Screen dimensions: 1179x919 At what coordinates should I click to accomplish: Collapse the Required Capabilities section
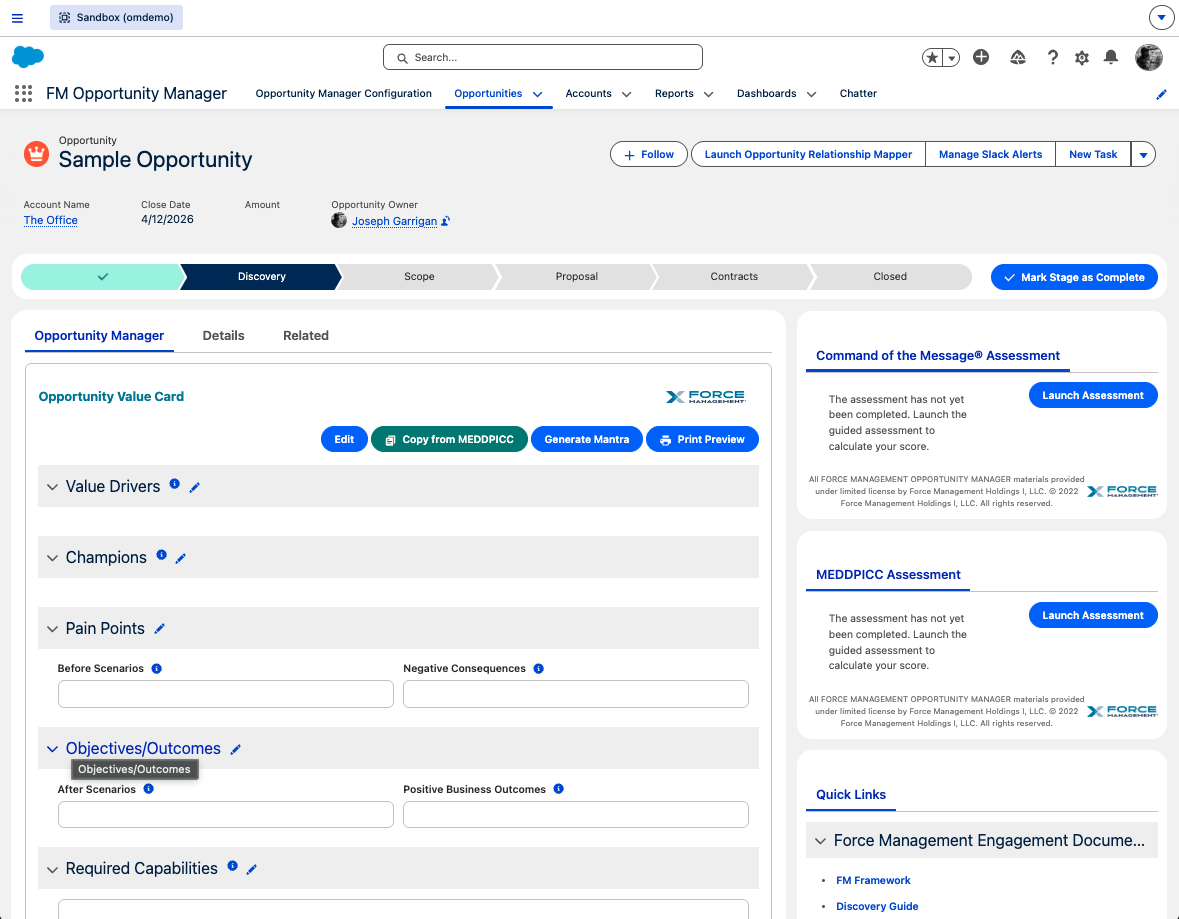click(x=52, y=869)
